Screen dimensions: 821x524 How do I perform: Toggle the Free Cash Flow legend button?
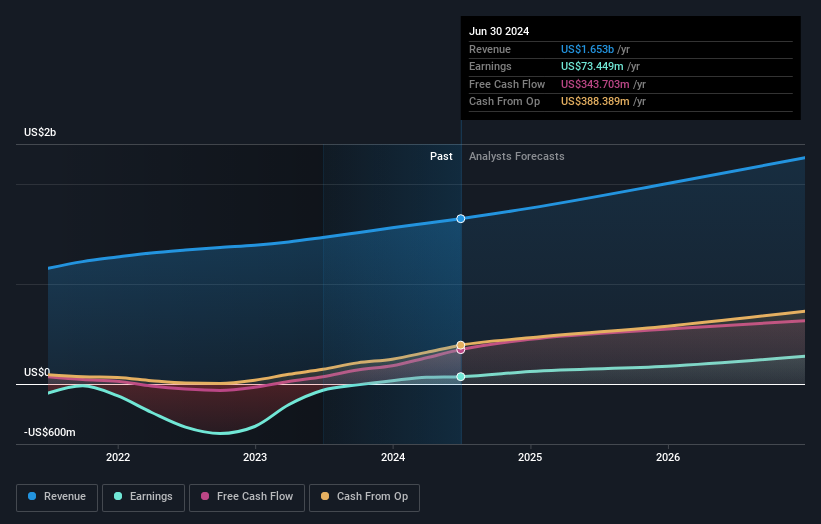tap(247, 497)
